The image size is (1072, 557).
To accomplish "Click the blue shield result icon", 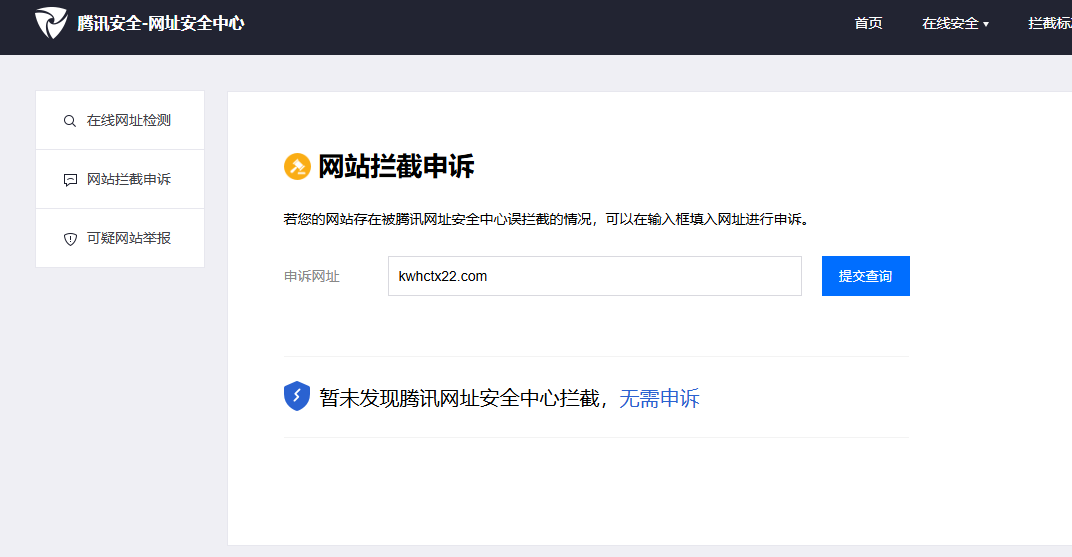I will click(297, 396).
